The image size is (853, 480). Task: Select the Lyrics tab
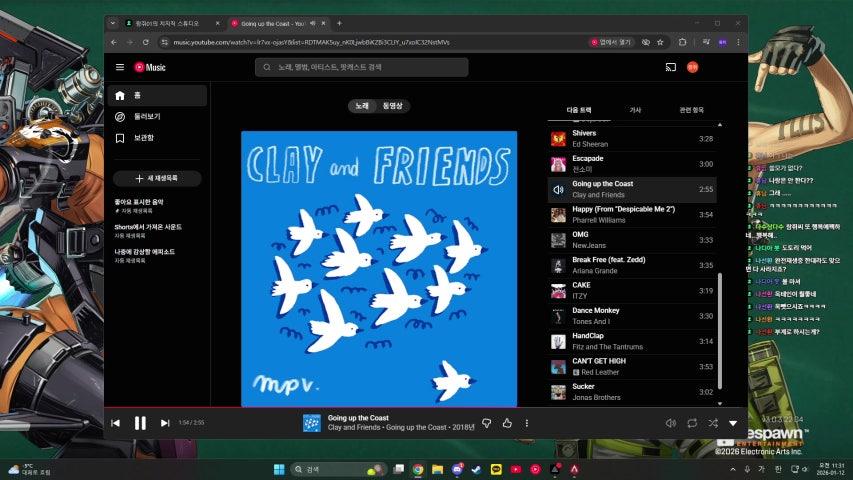click(635, 110)
